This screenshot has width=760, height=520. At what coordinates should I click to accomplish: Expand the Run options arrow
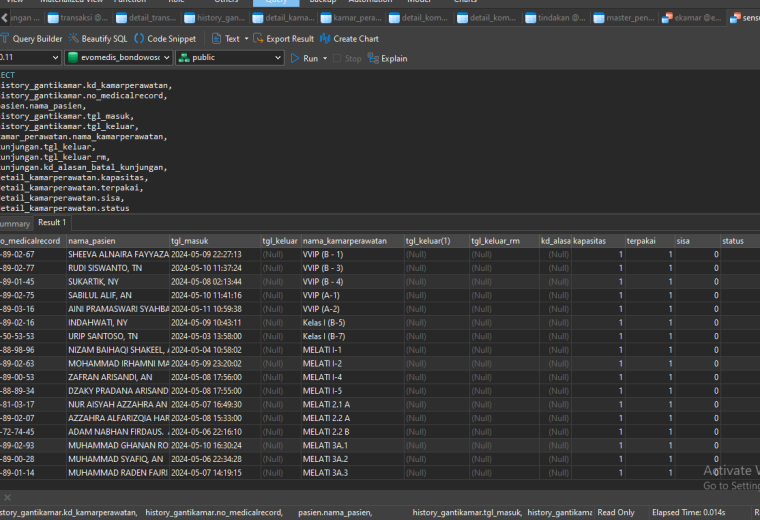coord(325,58)
